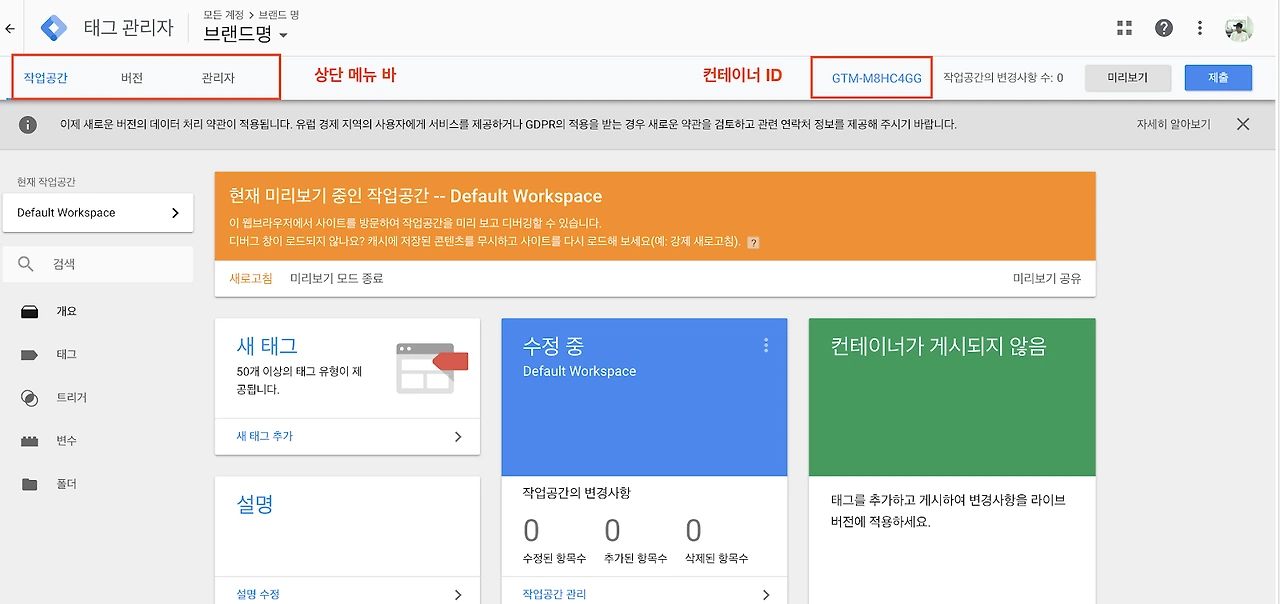Click 미리보기 공유 to share preview

[x=1047, y=278]
